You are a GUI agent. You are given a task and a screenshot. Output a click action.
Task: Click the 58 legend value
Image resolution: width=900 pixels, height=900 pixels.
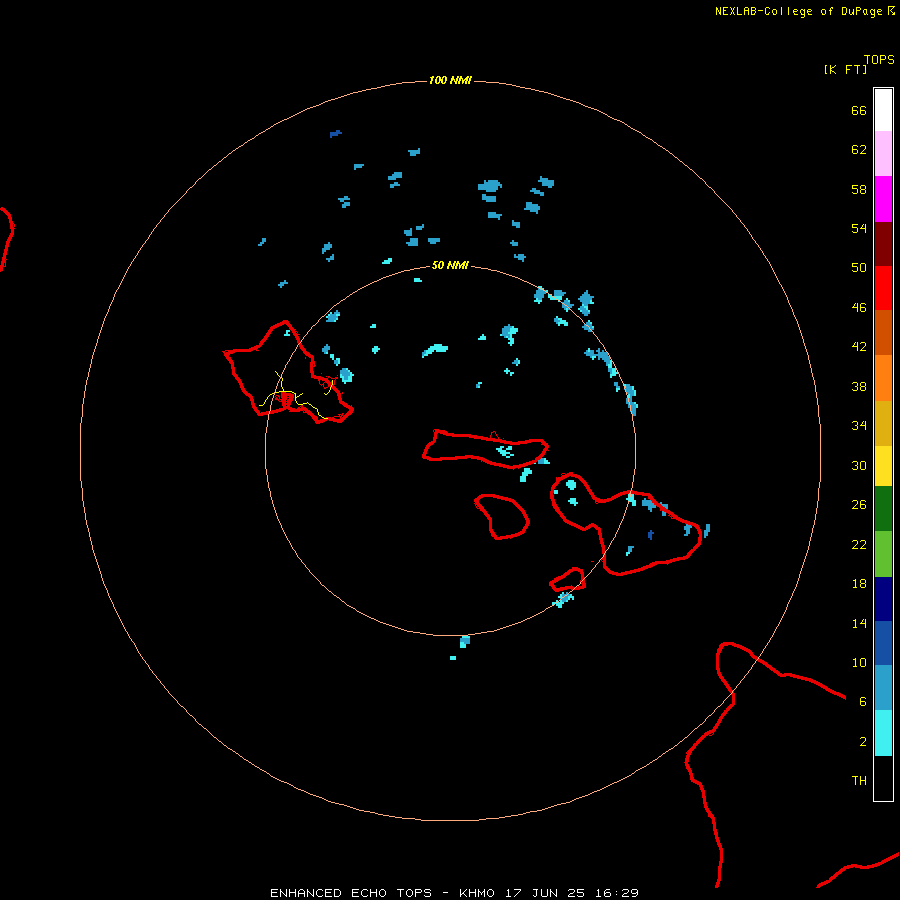pos(859,189)
